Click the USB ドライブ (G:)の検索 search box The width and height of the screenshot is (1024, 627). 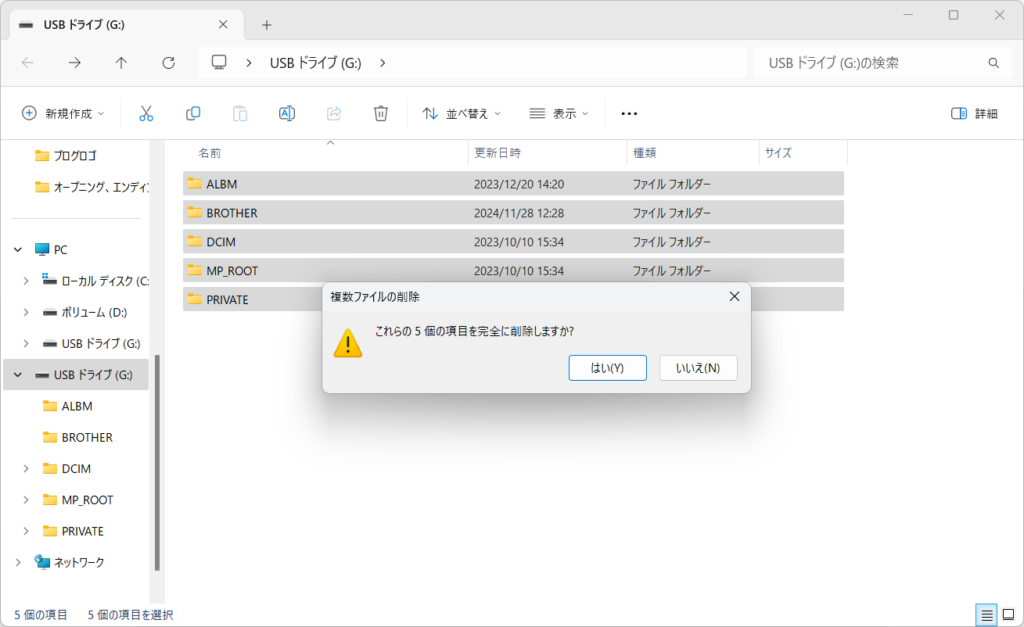click(x=870, y=63)
